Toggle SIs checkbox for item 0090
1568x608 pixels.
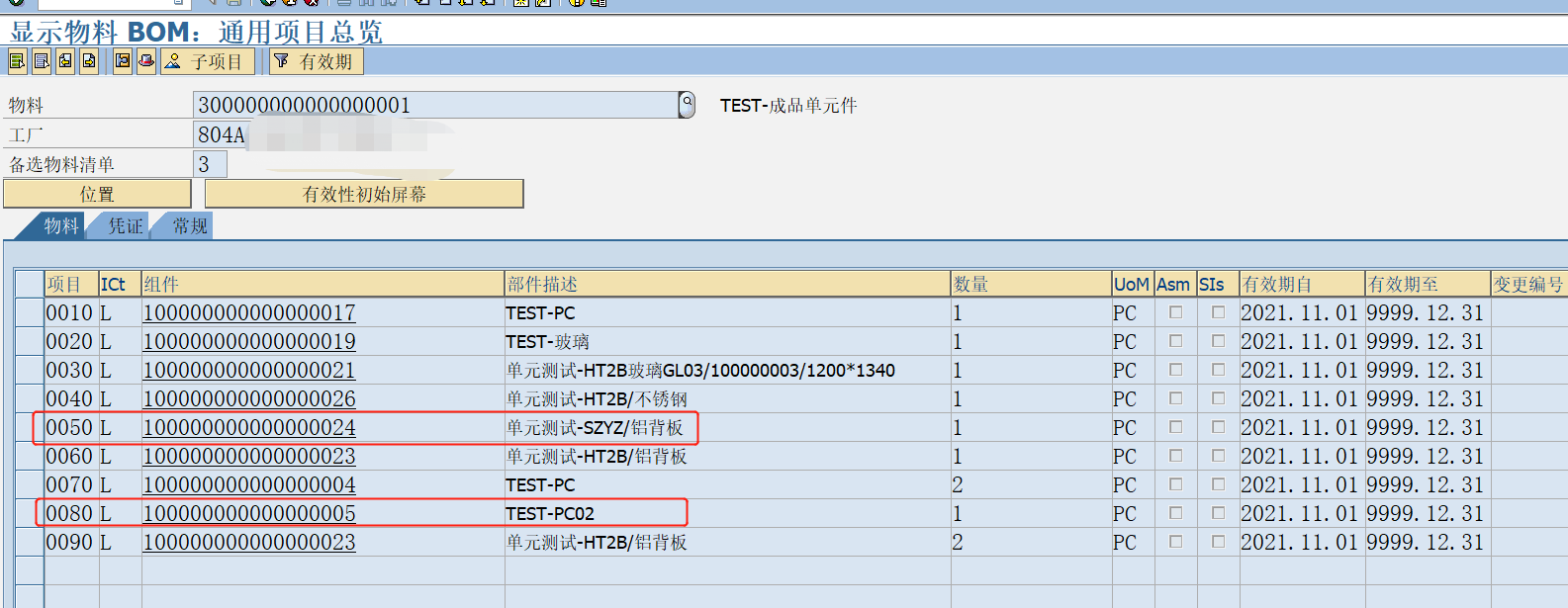(x=1218, y=542)
